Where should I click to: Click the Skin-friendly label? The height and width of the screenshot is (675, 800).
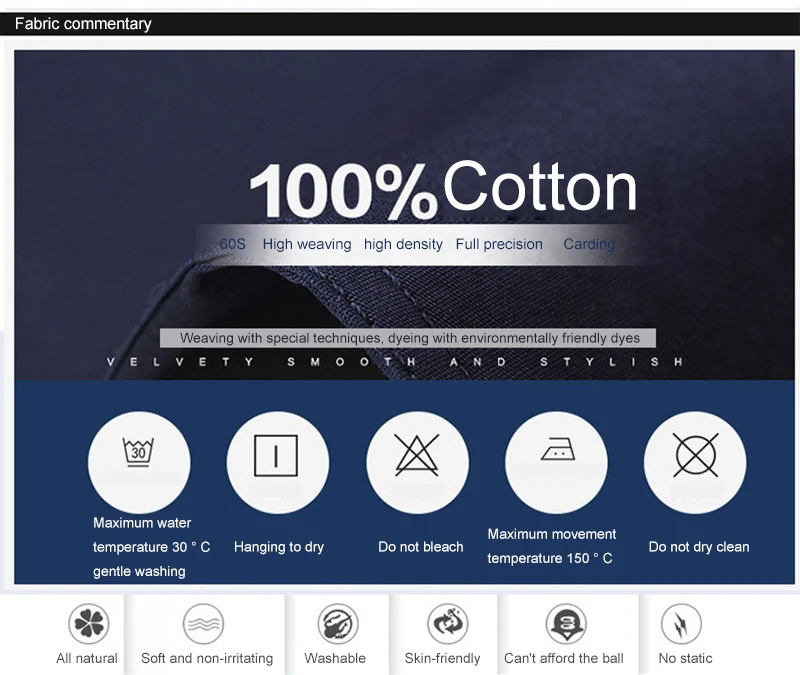[442, 658]
